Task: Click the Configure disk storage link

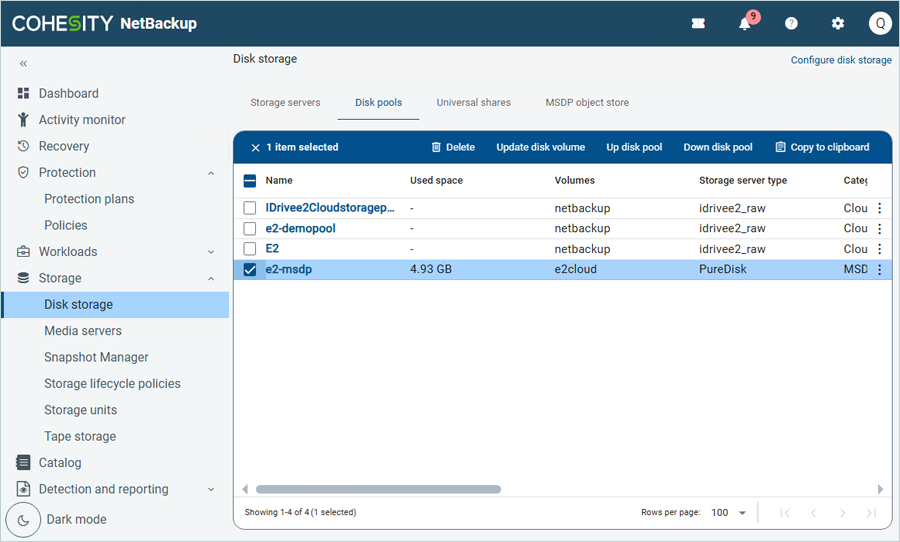Action: point(841,60)
